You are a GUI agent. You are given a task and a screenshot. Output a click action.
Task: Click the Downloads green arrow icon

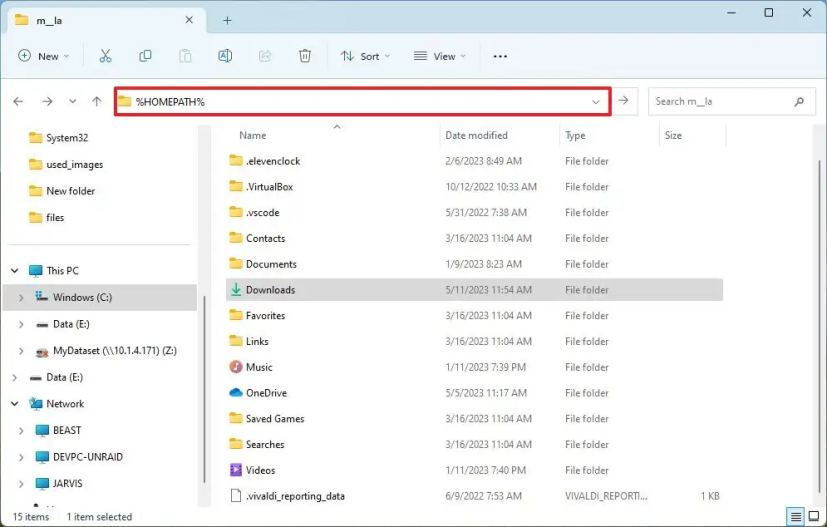236,289
